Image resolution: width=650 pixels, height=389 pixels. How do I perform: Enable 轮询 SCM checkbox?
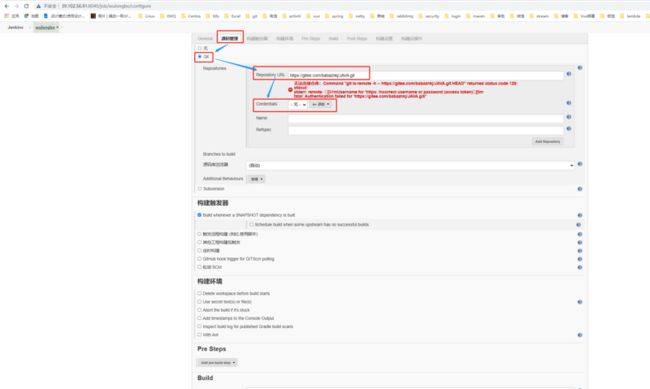pos(199,267)
